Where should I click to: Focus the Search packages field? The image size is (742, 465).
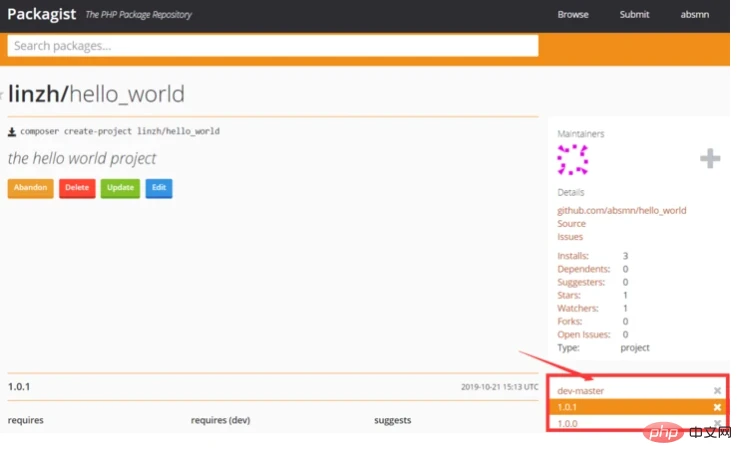click(272, 46)
